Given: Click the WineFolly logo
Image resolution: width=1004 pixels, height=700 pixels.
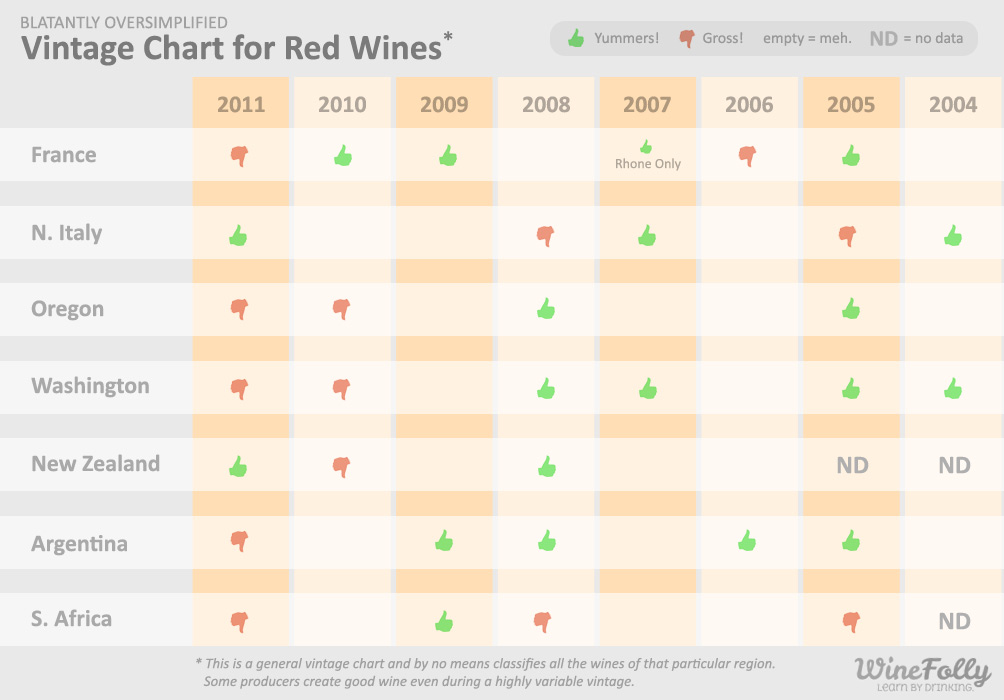Looking at the screenshot, I should [922, 673].
